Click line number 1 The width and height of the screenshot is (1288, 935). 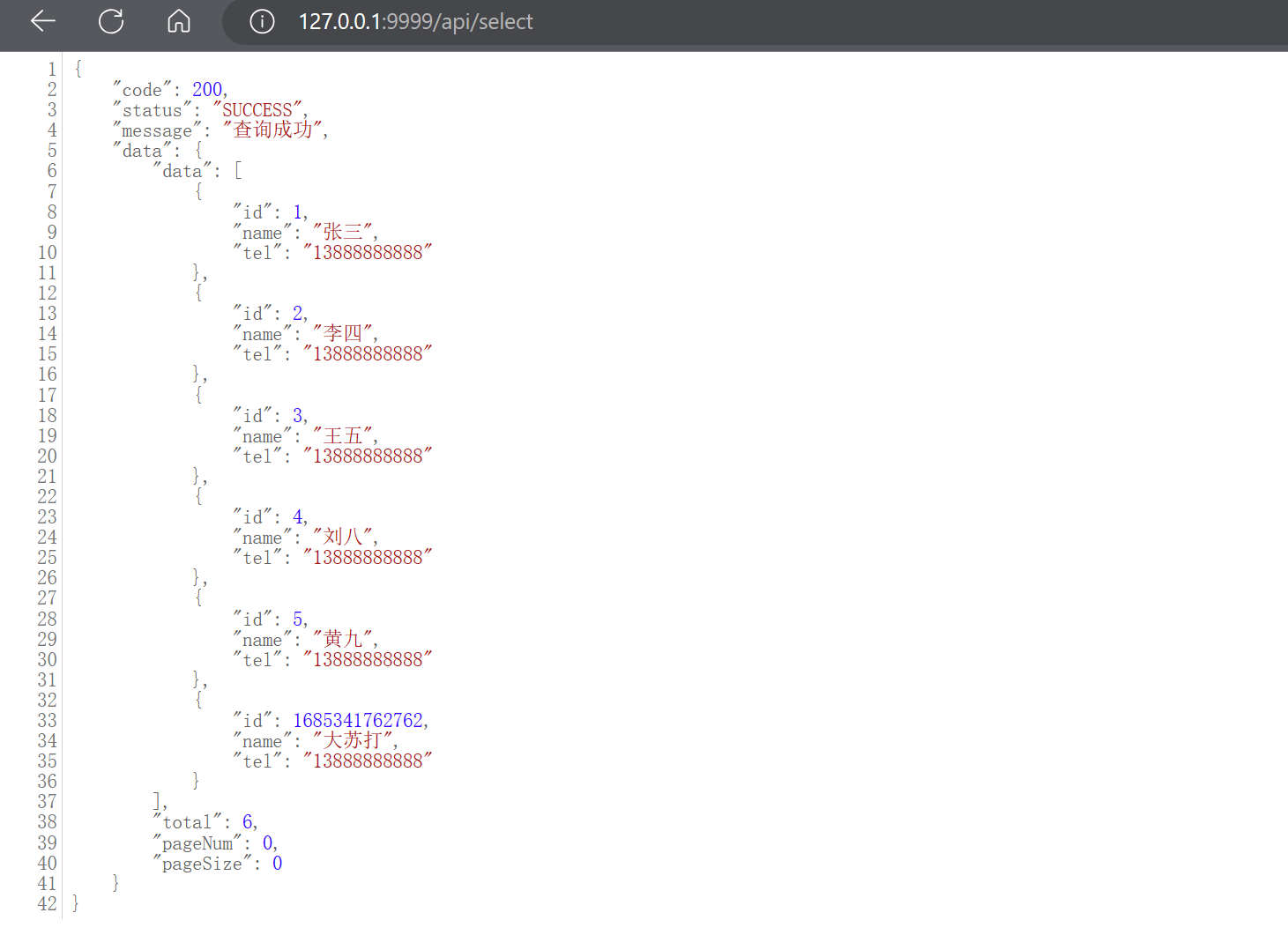pyautogui.click(x=52, y=70)
